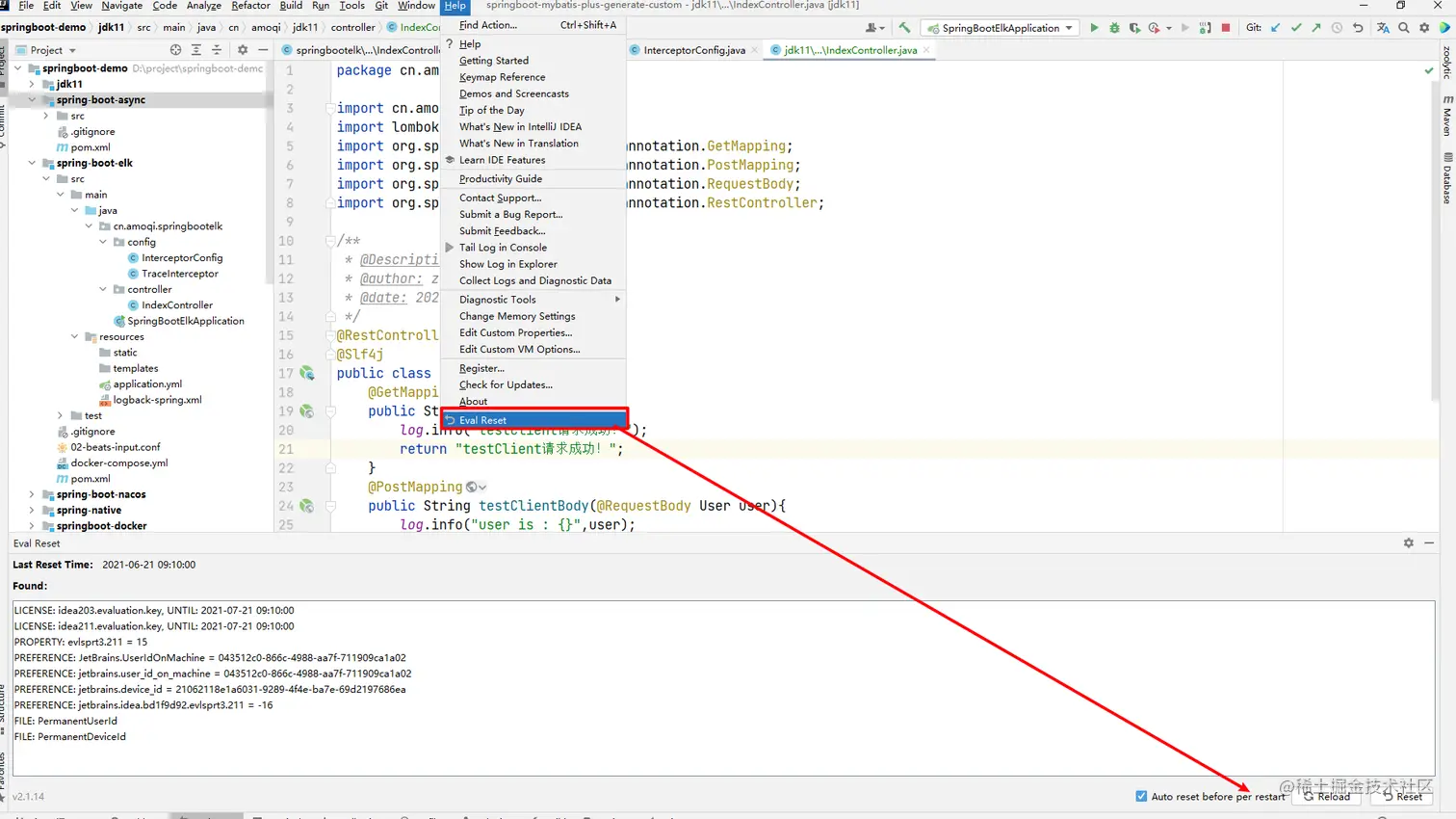The height and width of the screenshot is (819, 1456).
Task: Expand the test folder
Action: tap(61, 415)
